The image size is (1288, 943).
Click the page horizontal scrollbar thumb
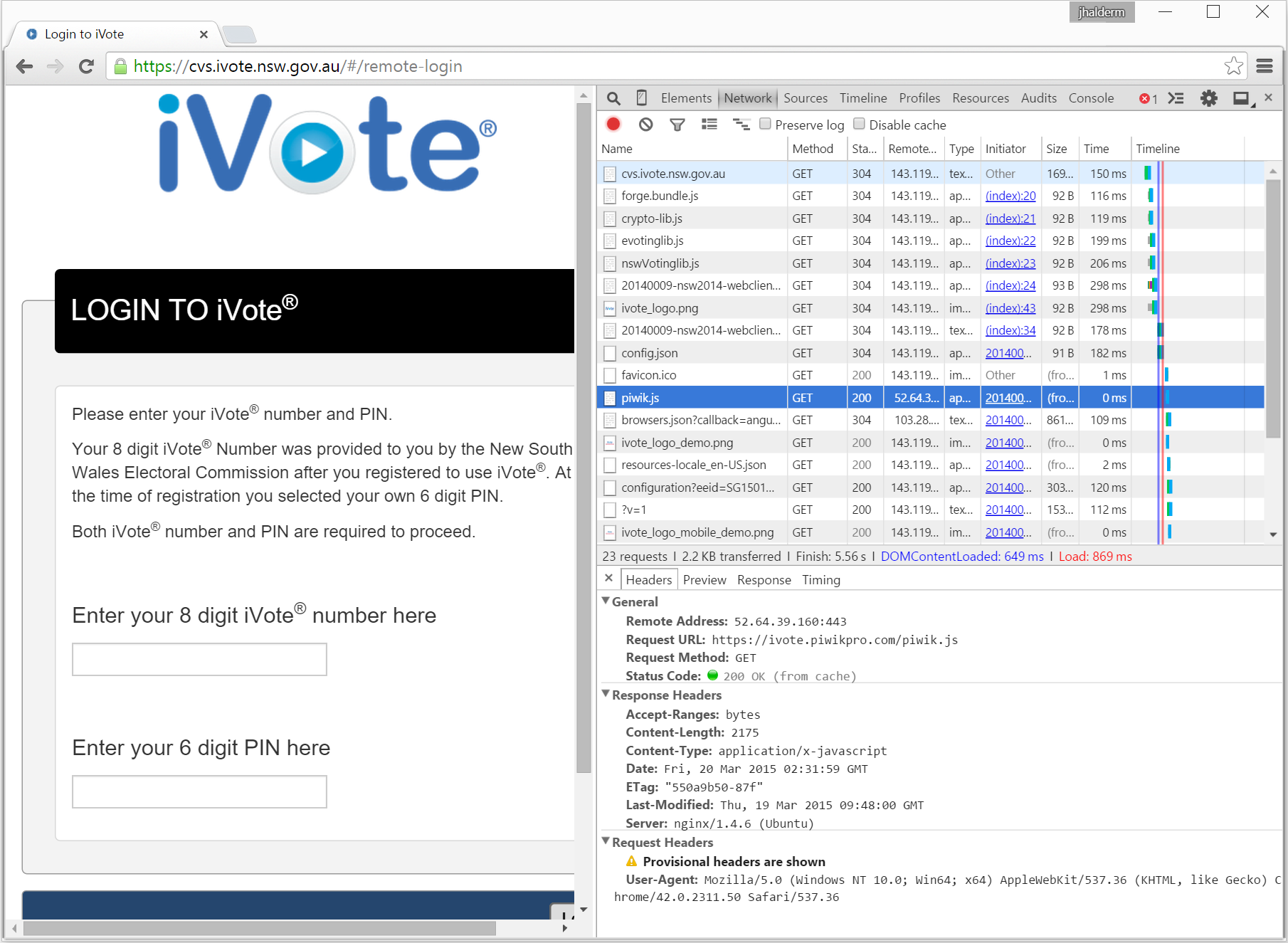click(260, 928)
